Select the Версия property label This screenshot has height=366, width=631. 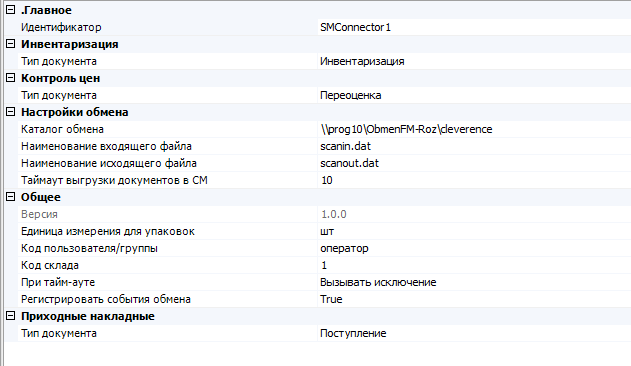[39, 214]
